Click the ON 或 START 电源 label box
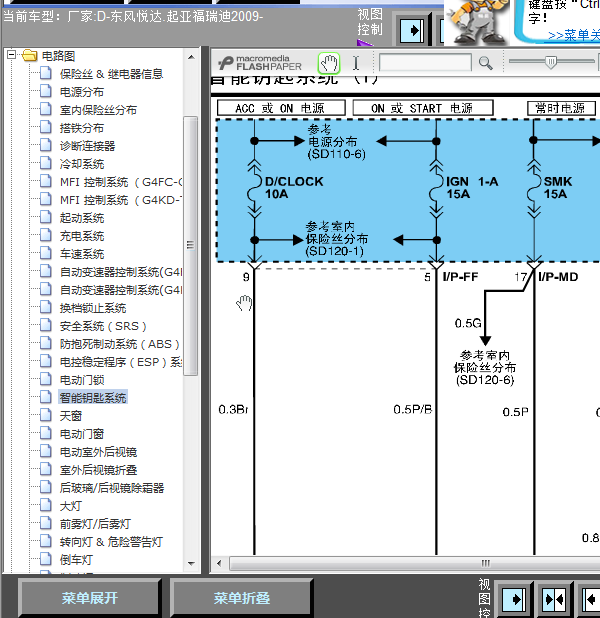Image resolution: width=600 pixels, height=618 pixels. click(423, 108)
